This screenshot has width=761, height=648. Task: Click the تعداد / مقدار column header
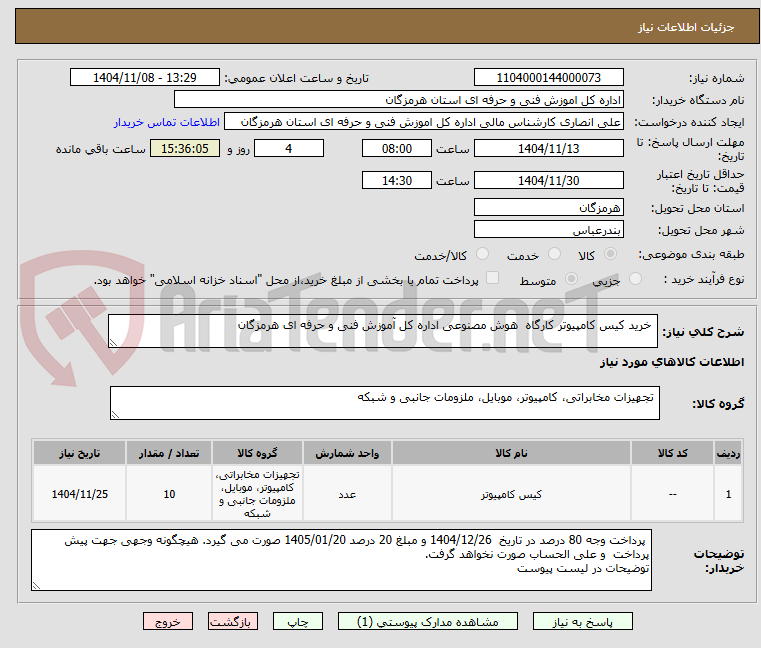coord(169,453)
